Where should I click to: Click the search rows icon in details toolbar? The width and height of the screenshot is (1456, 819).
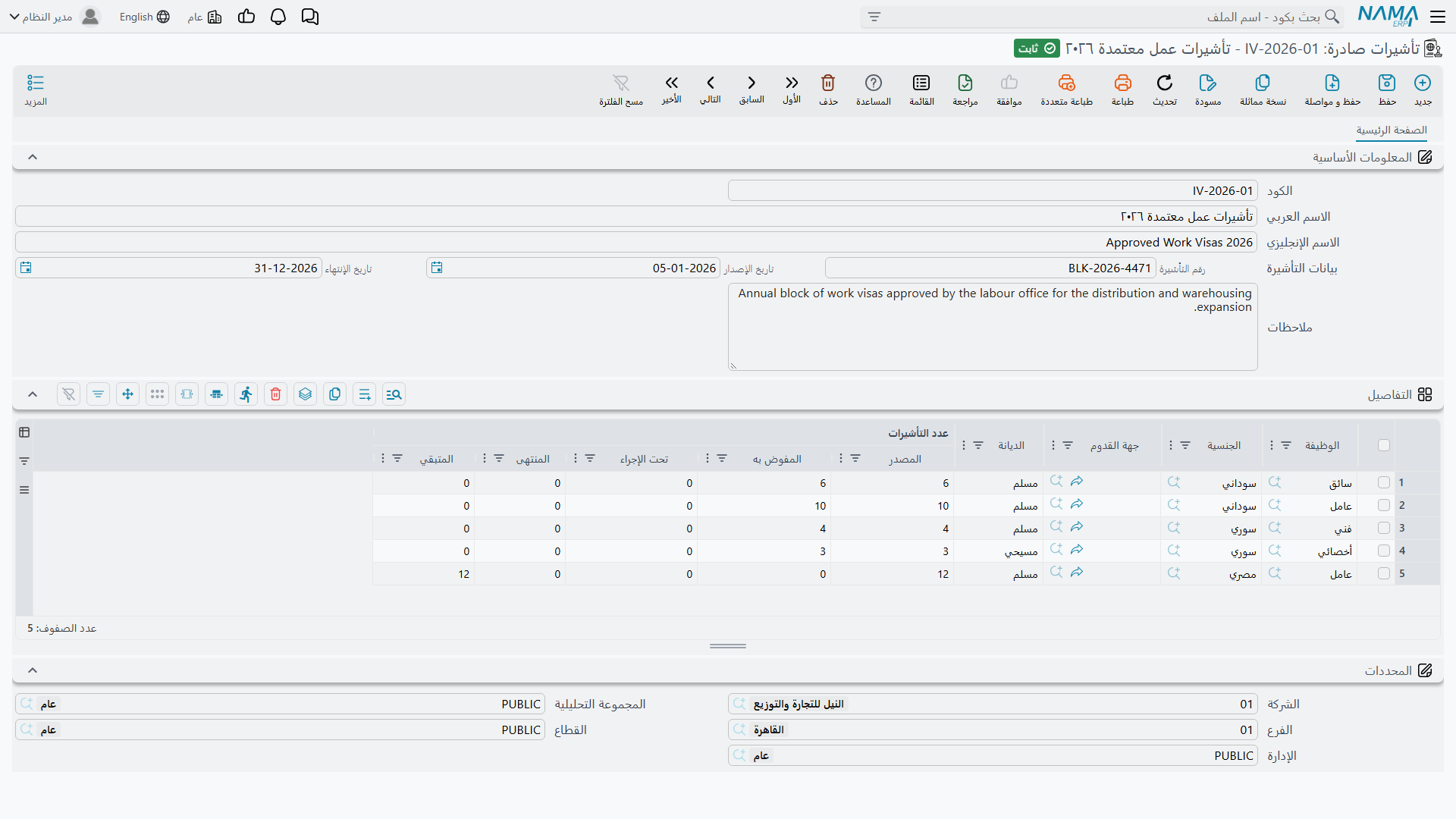394,394
